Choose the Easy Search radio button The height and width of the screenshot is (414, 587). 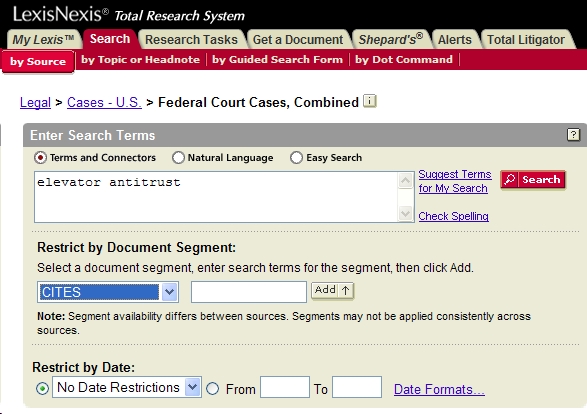tap(296, 158)
